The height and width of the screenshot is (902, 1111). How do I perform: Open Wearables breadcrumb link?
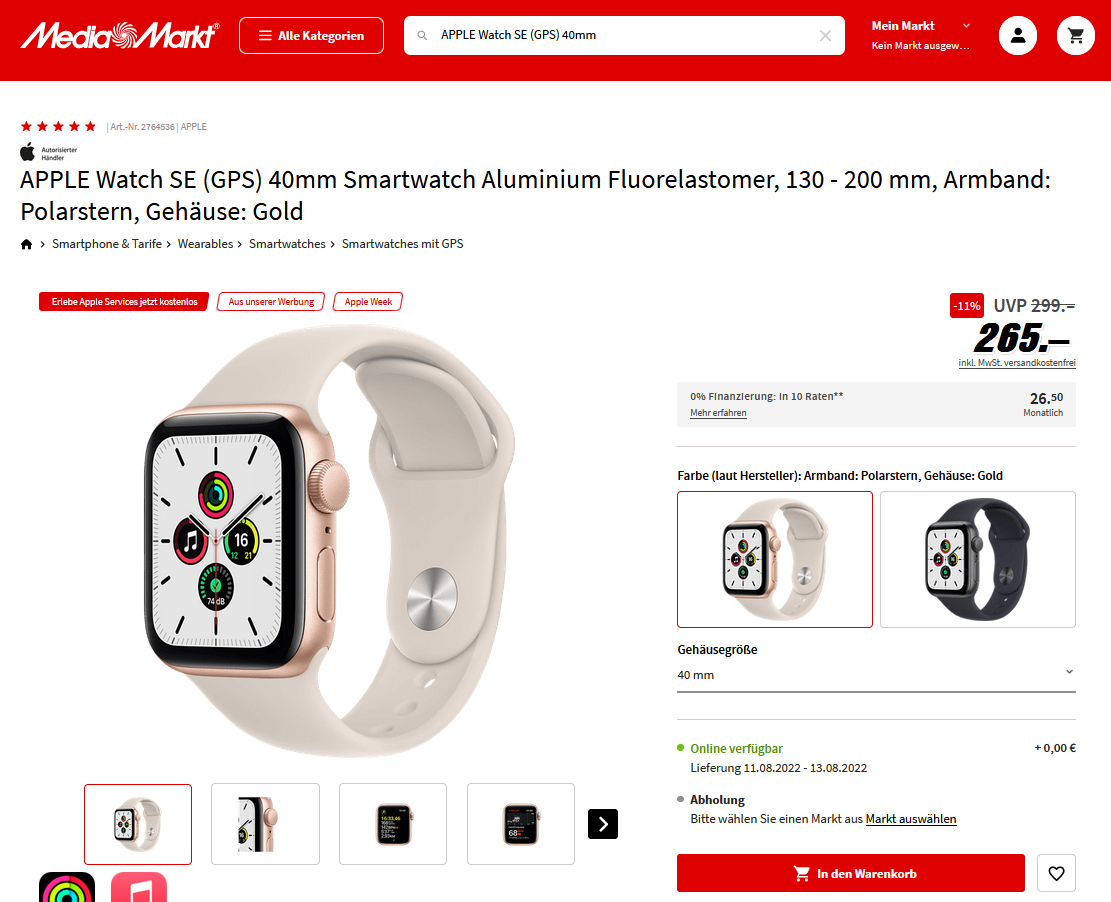[x=205, y=244]
